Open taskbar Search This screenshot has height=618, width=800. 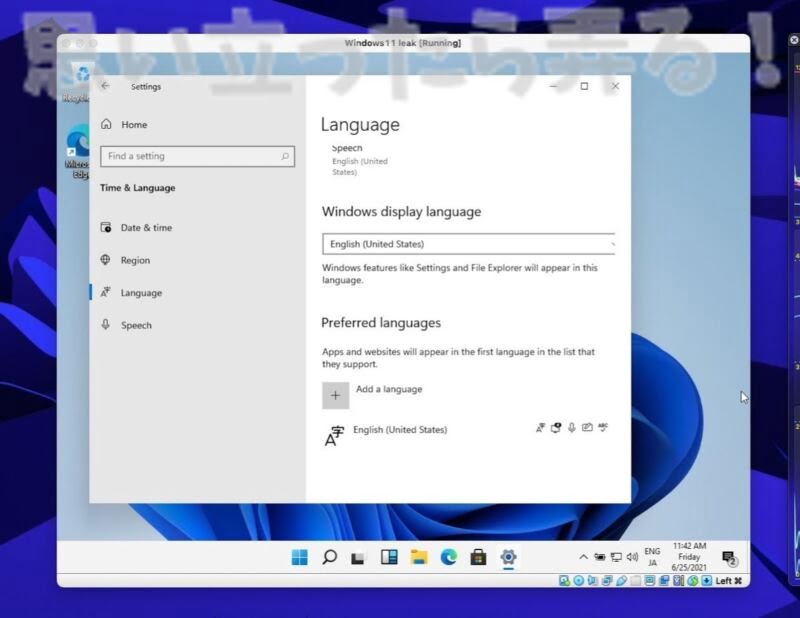[x=330, y=557]
